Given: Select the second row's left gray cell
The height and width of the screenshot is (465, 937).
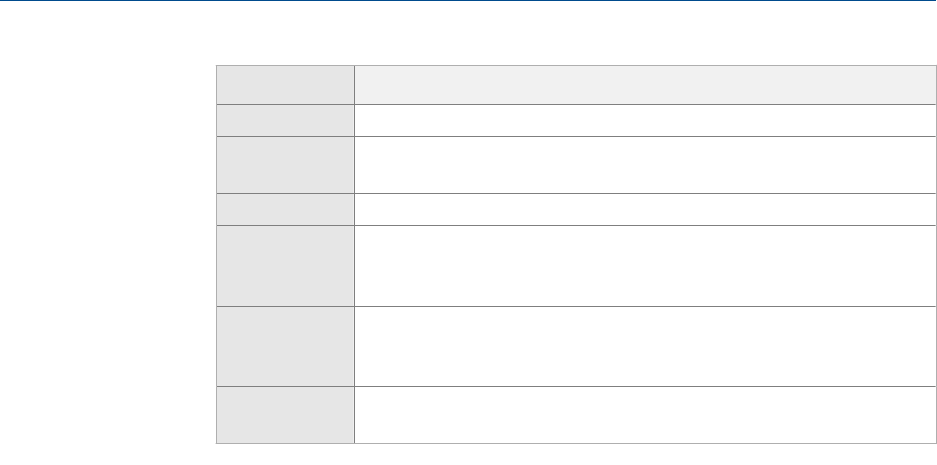Looking at the screenshot, I should pyautogui.click(x=285, y=120).
